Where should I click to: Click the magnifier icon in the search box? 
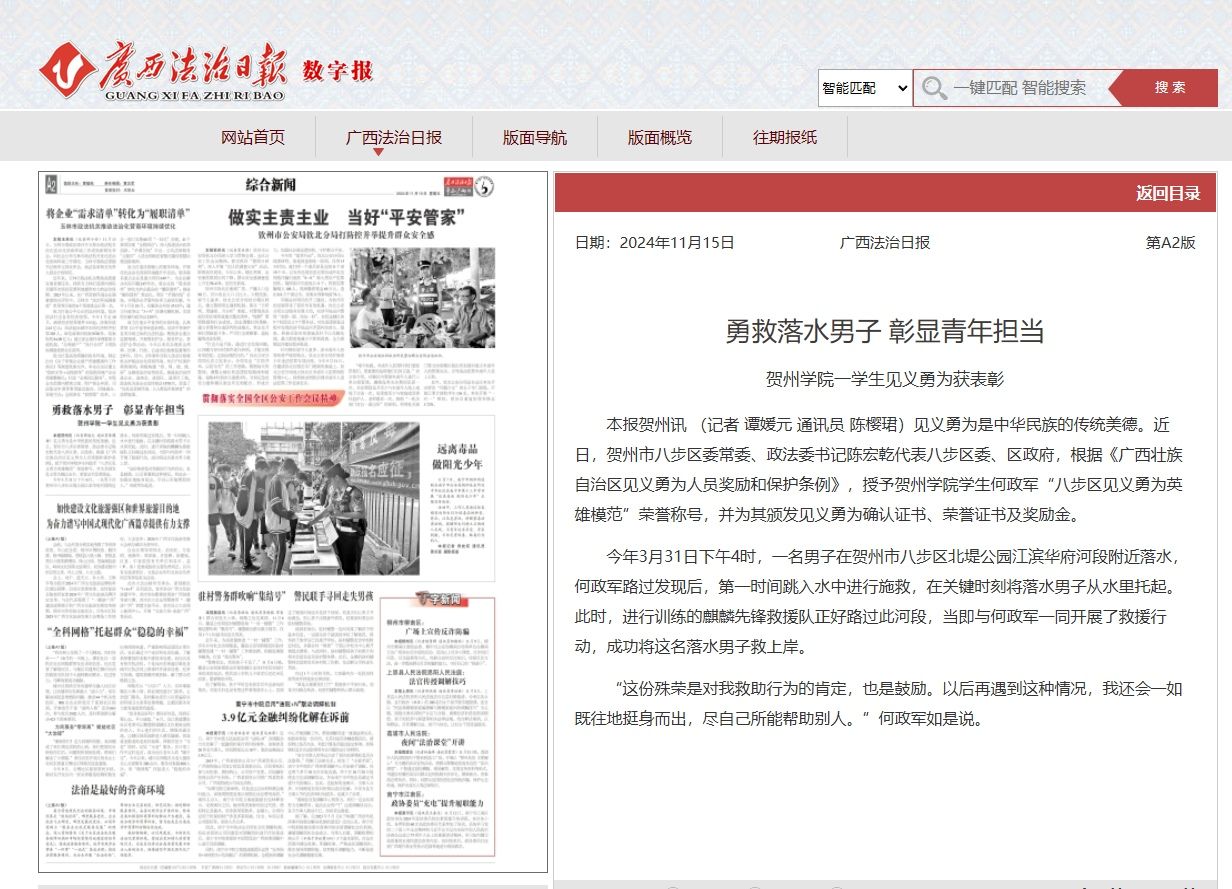(934, 88)
